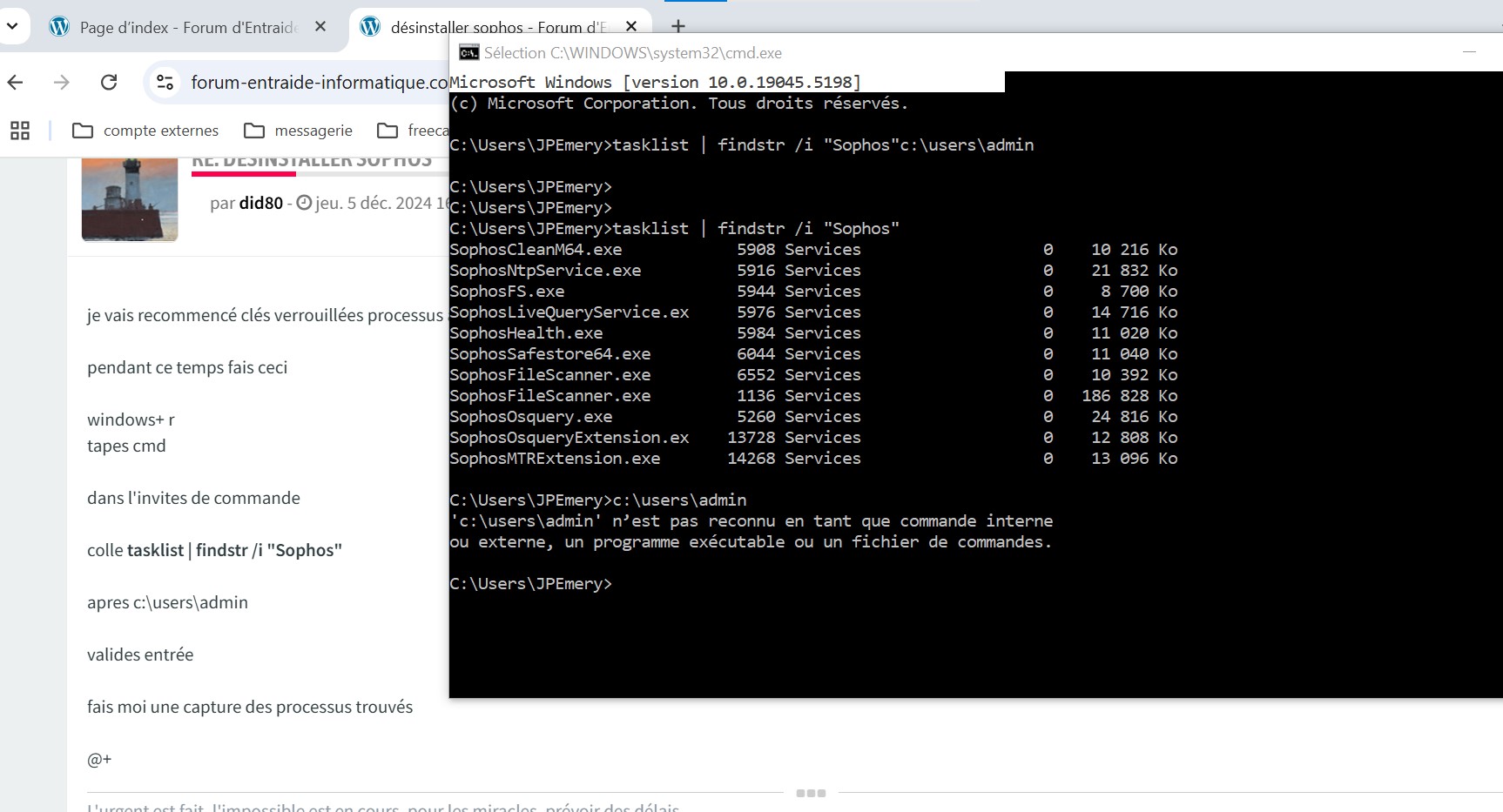Viewport: 1503px width, 812px height.
Task: Click the 'pendant ce temps fais ceci' line
Action: [187, 367]
